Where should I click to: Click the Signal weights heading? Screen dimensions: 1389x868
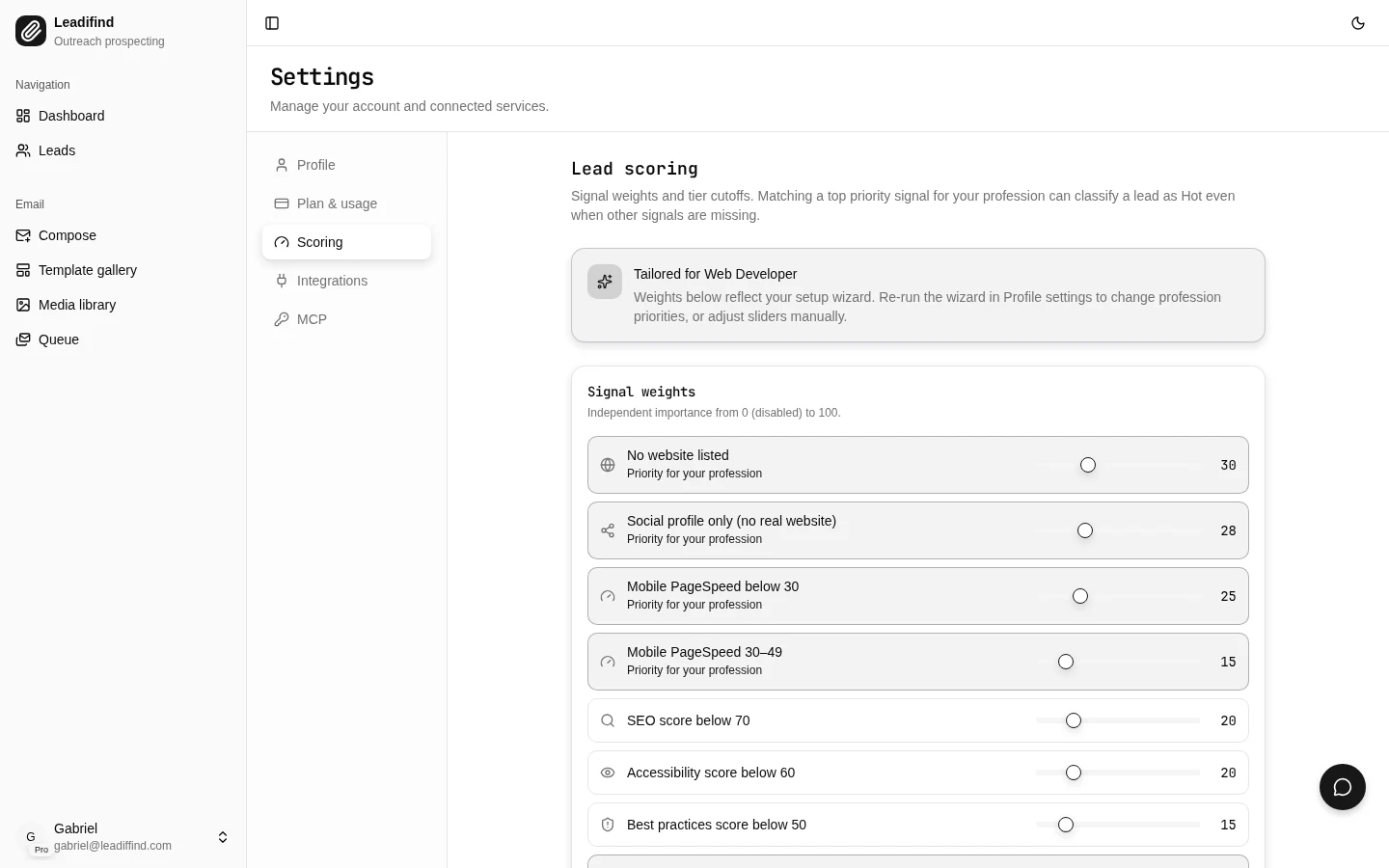[x=641, y=392]
